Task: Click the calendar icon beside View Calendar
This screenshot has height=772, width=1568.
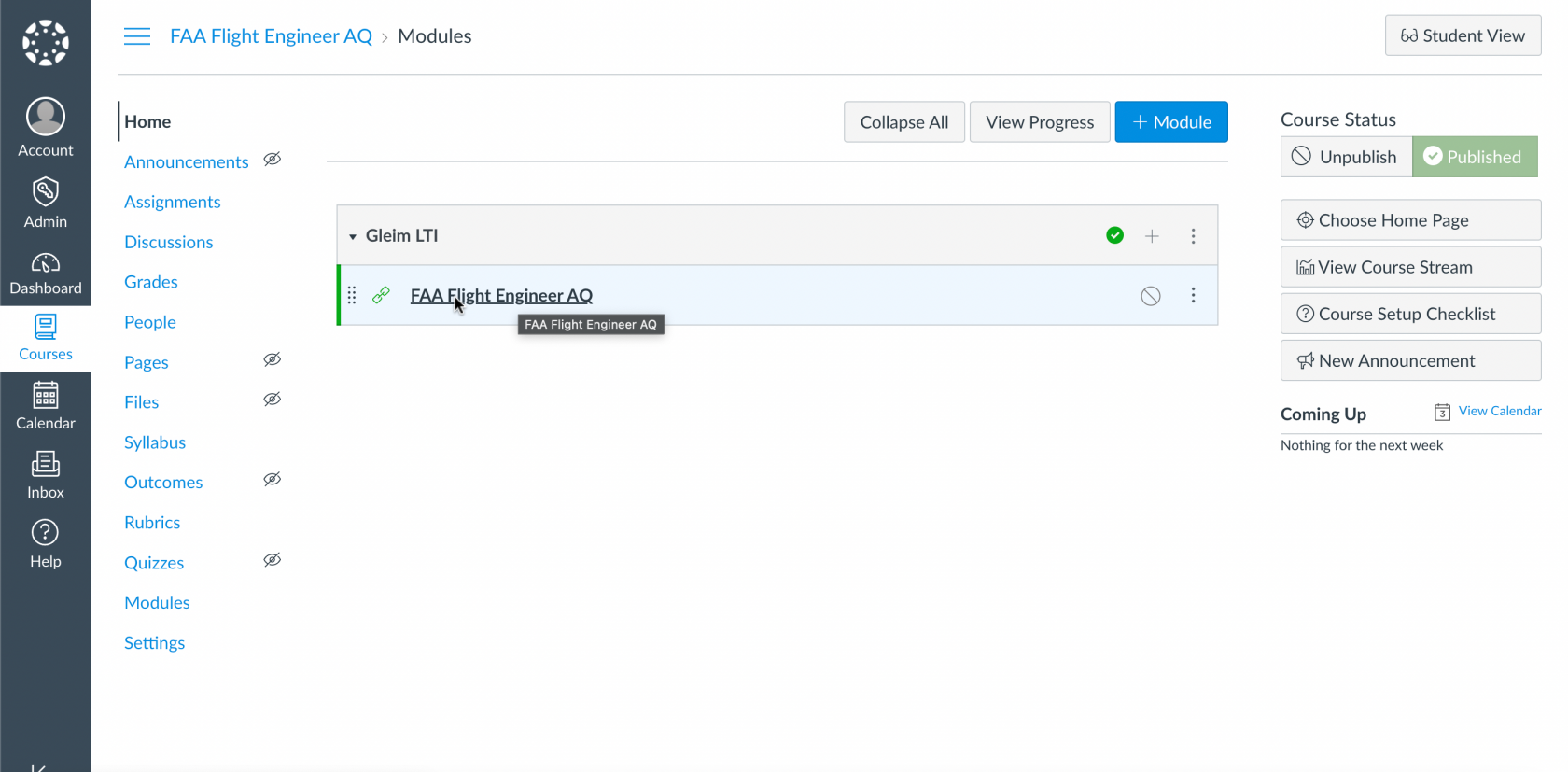Action: (1442, 412)
